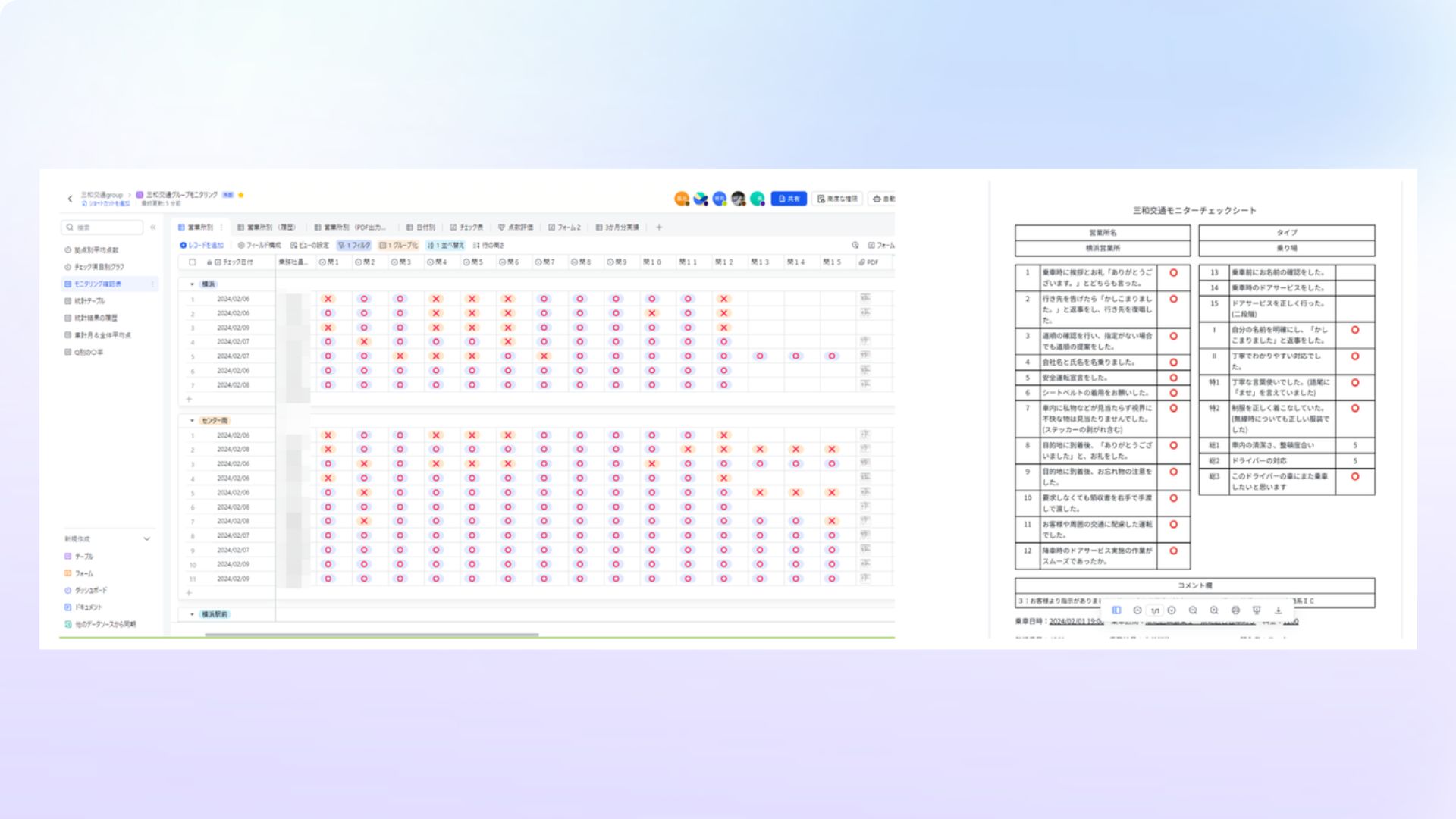This screenshot has height=819, width=1456.
Task: Toggle the PDF viewer sidebar panel icon
Action: pyautogui.click(x=1116, y=610)
